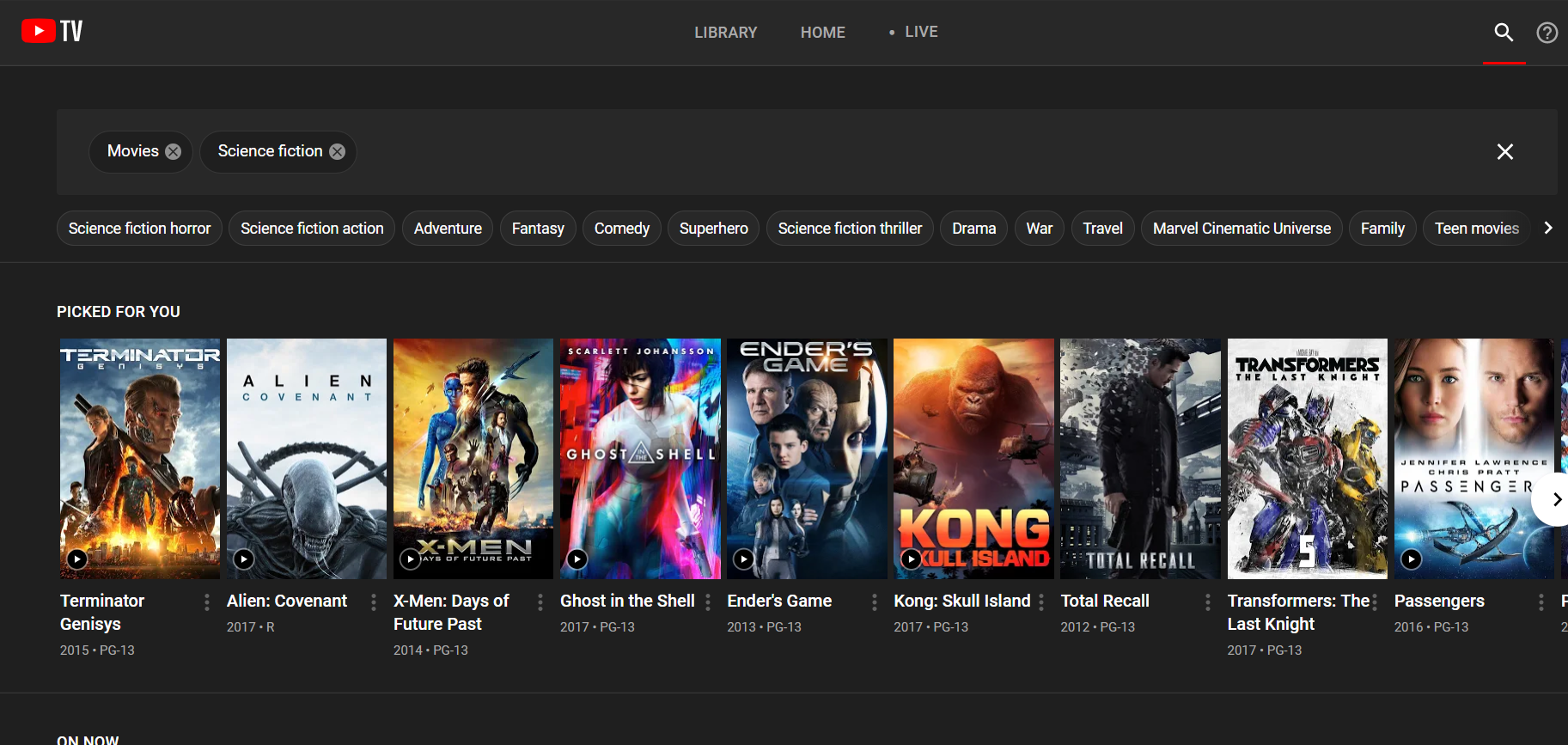Filter by Marvel Cinematic Universe
Viewport: 1568px width, 745px height.
click(x=1242, y=228)
